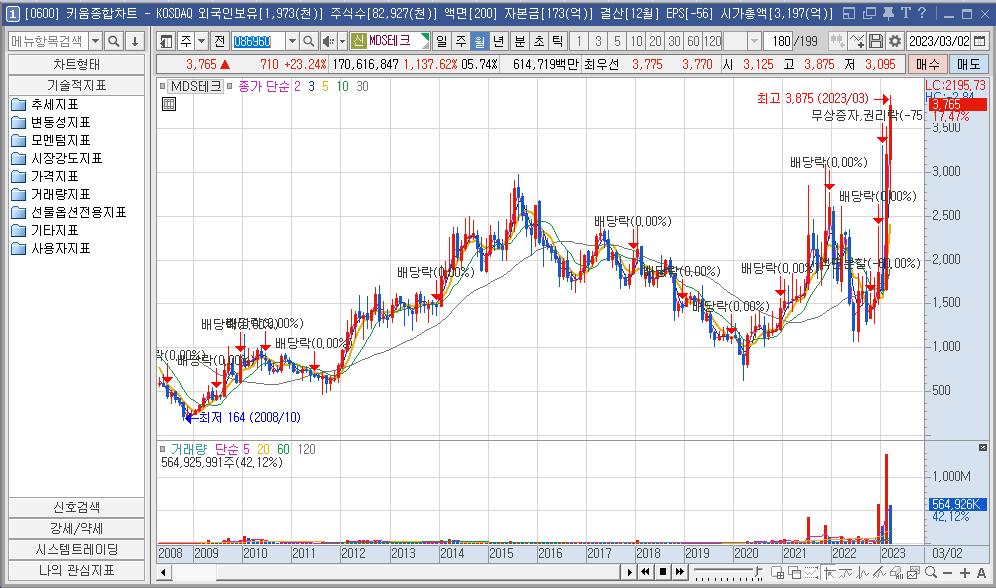The width and height of the screenshot is (996, 588).
Task: Click the 매도 sell button
Action: point(968,64)
